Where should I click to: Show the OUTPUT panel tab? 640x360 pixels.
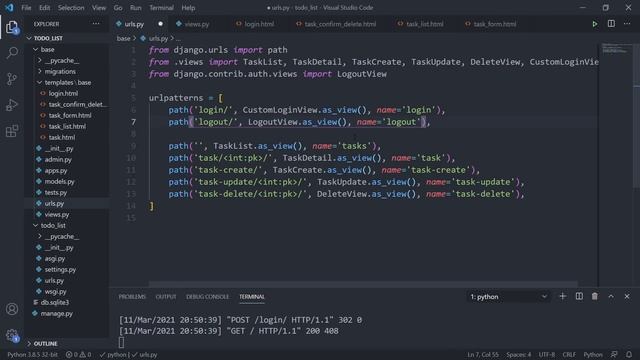166,297
